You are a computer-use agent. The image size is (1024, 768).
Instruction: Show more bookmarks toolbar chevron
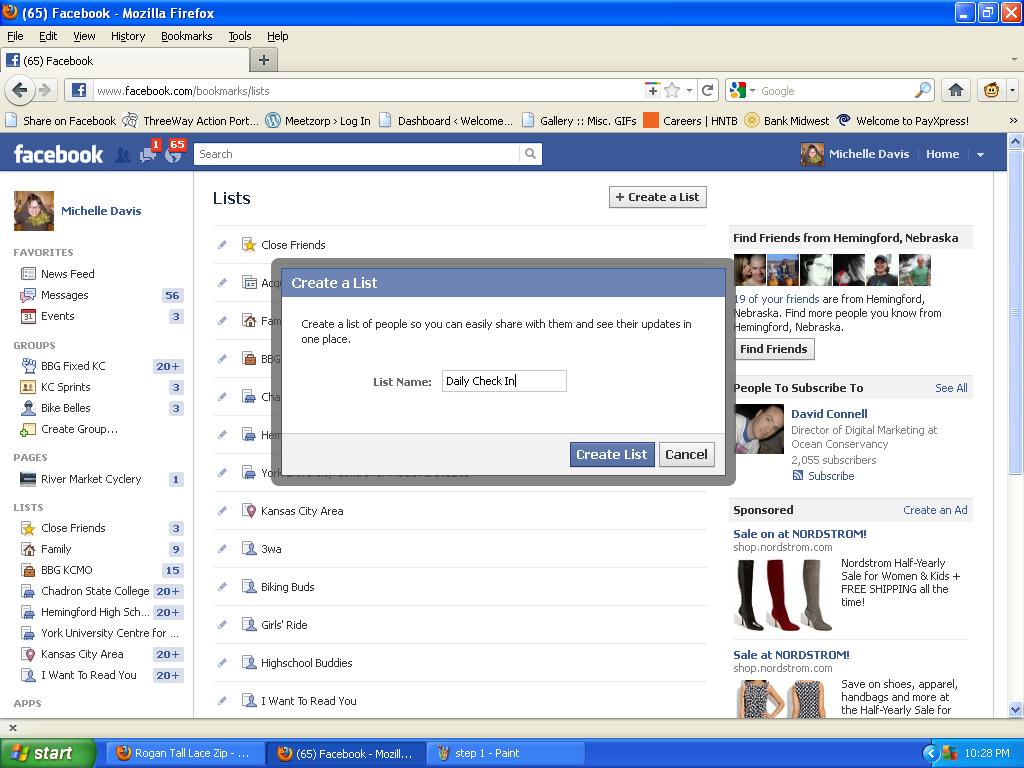click(1013, 120)
